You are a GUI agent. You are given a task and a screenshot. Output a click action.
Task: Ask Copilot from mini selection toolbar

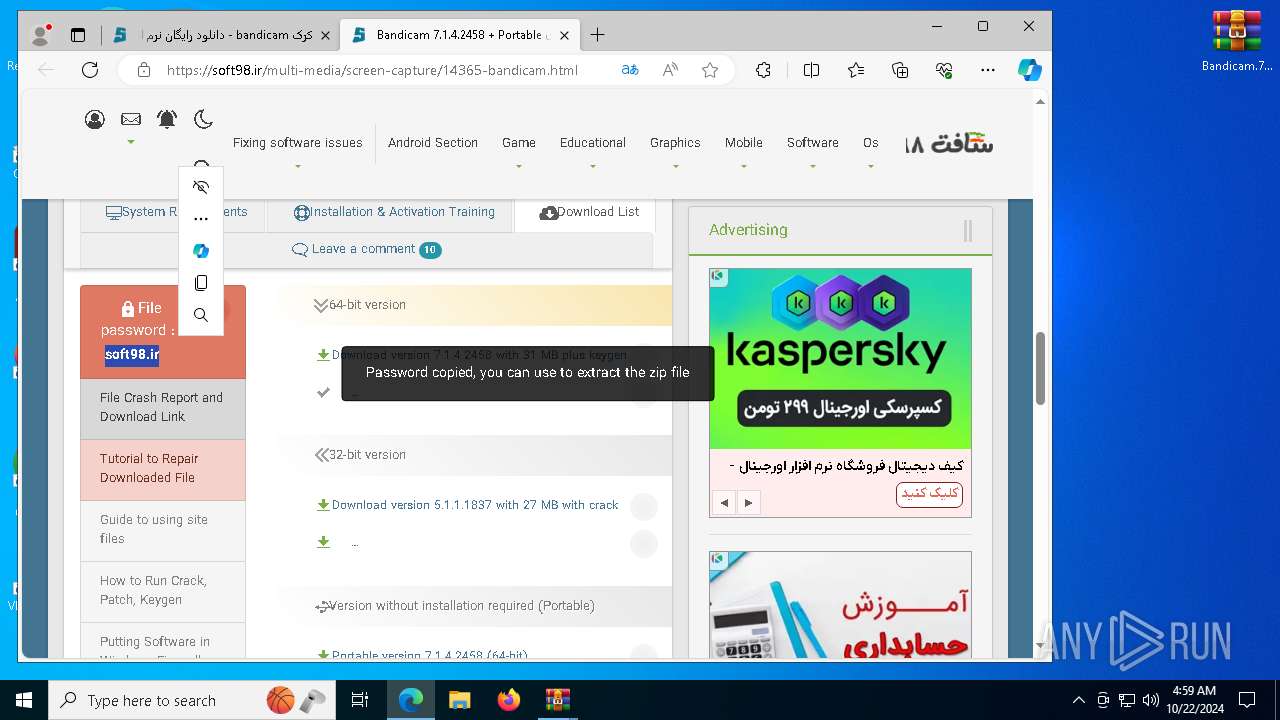(x=201, y=251)
